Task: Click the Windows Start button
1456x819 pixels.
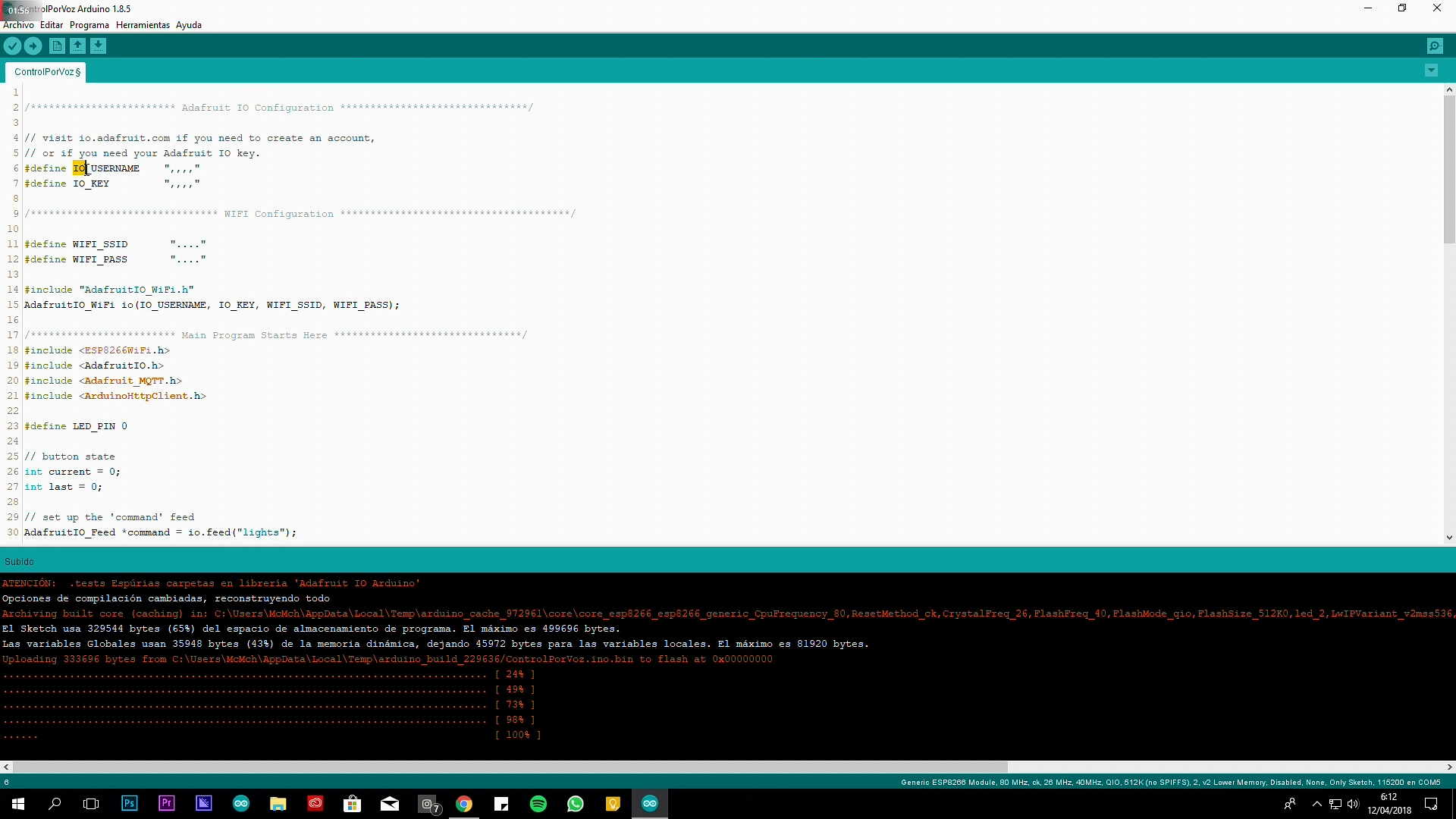Action: (17, 803)
